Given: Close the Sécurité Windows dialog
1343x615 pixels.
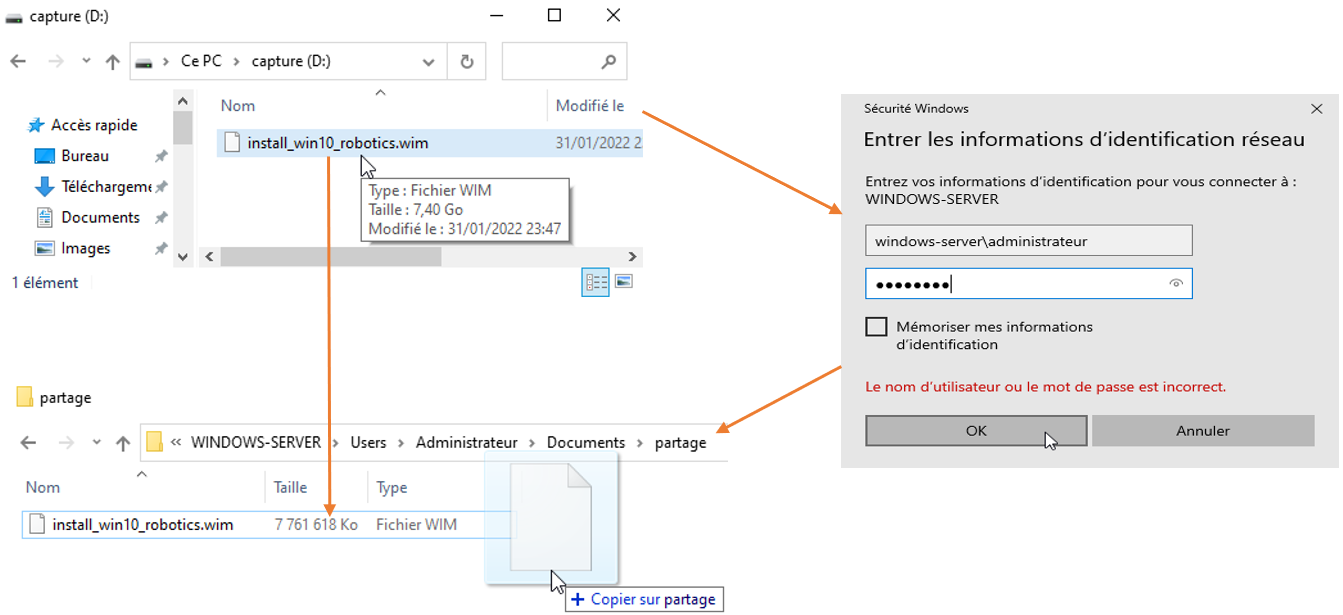Looking at the screenshot, I should point(1315,108).
